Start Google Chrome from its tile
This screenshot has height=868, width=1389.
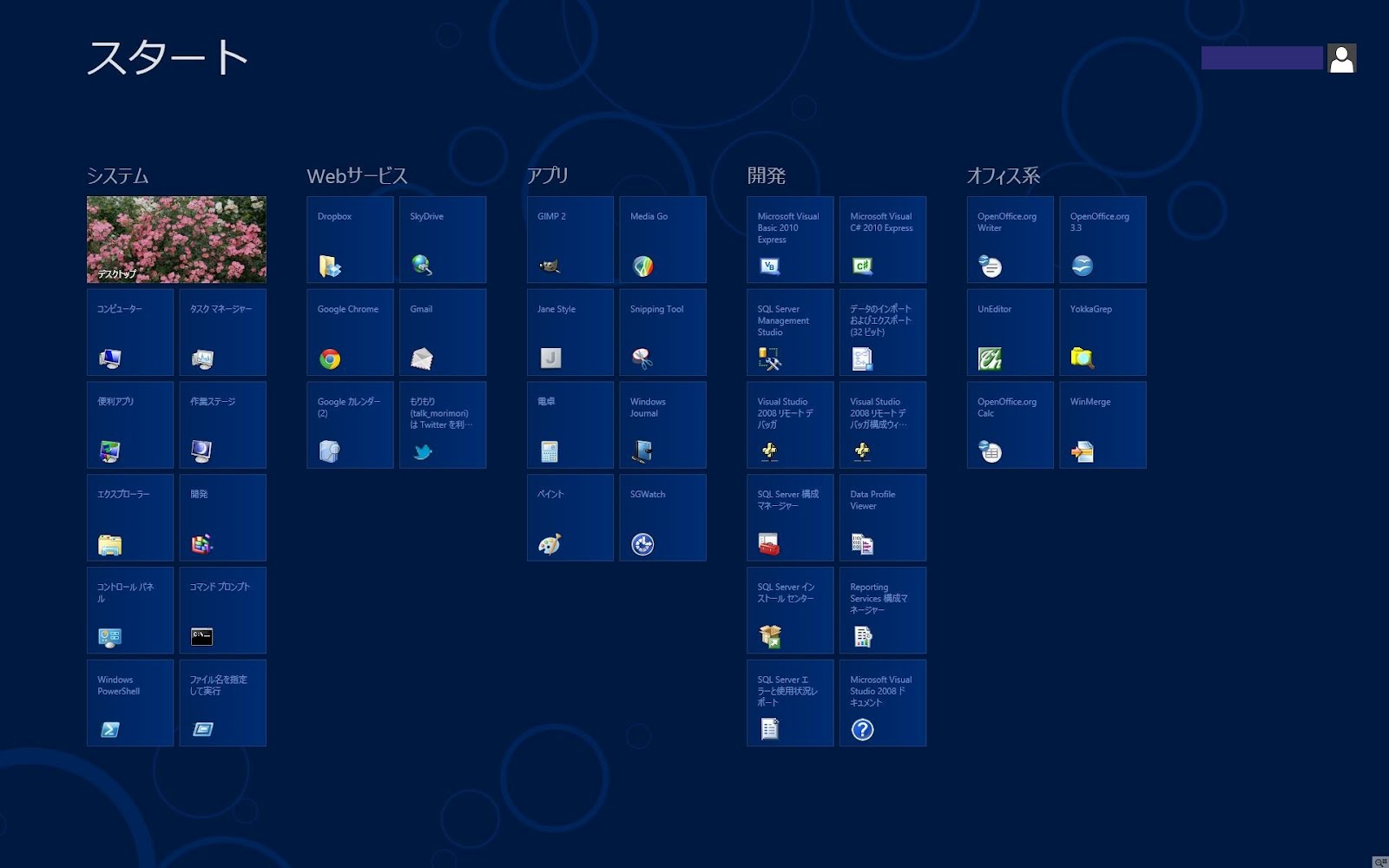[350, 332]
